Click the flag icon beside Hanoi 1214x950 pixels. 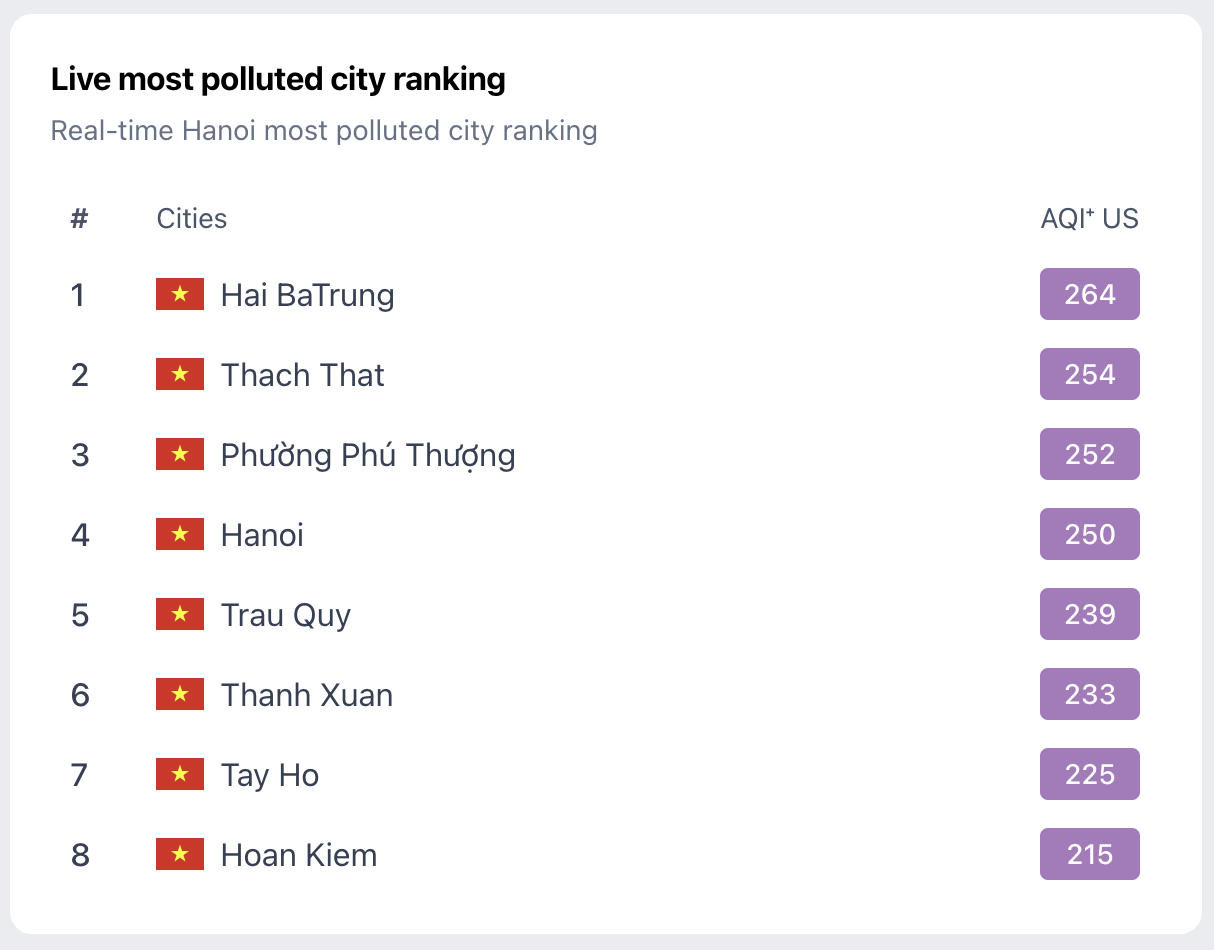tap(180, 534)
